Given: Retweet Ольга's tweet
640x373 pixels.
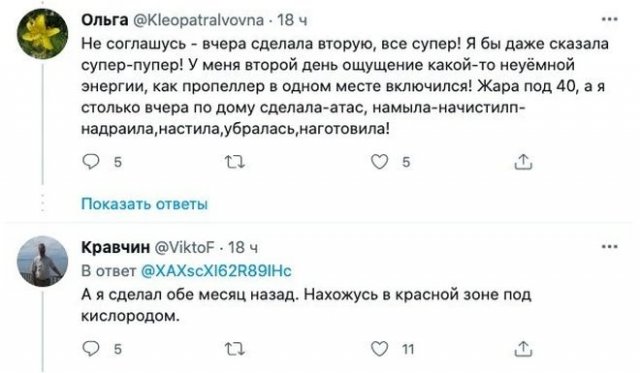Looking at the screenshot, I should [235, 163].
